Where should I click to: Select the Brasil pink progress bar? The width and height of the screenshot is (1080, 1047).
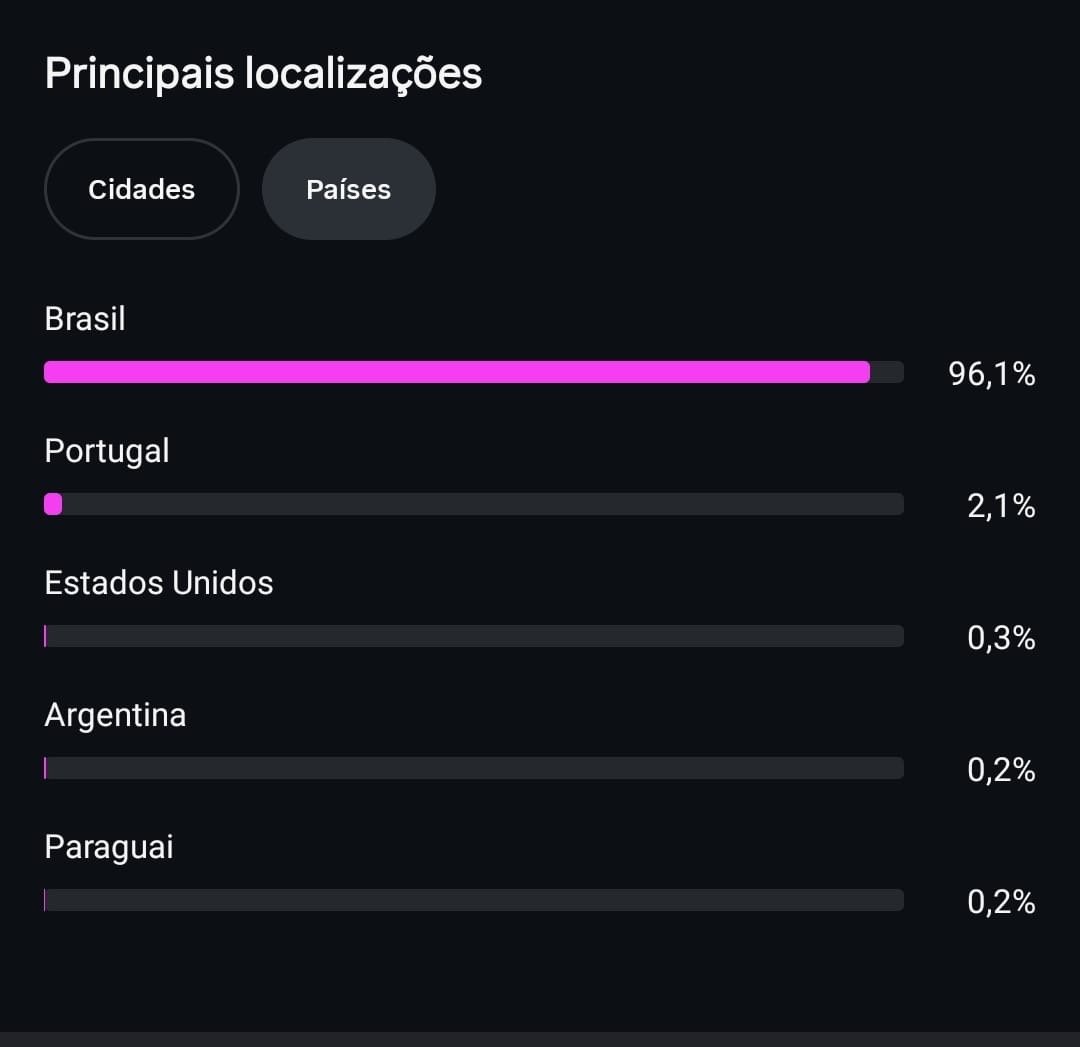(x=474, y=372)
